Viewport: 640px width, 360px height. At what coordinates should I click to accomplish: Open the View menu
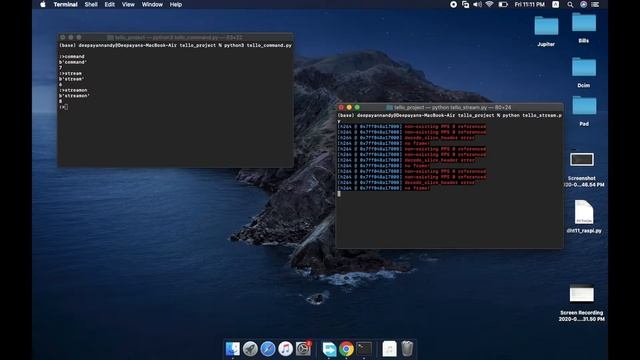tap(128, 4)
